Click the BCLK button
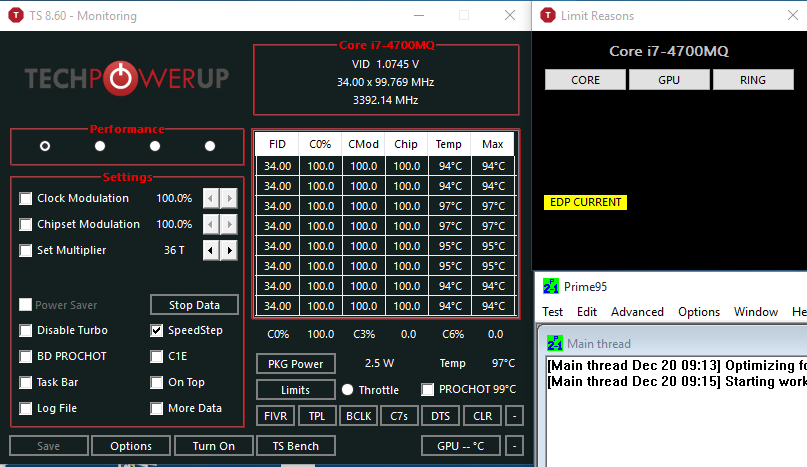Screen dimensions: 807x467 (x=358, y=416)
